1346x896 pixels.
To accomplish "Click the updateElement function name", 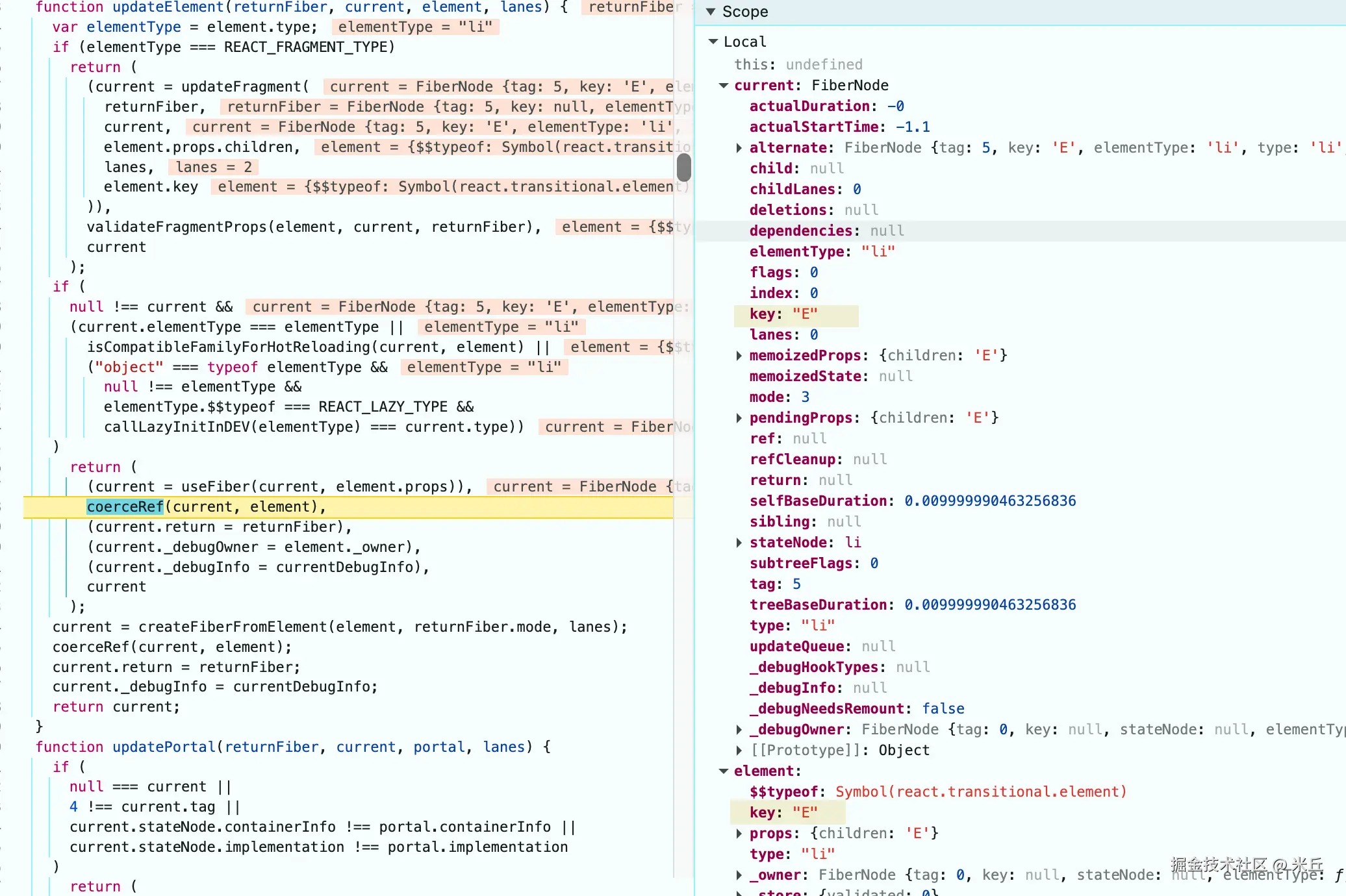I will (x=168, y=8).
